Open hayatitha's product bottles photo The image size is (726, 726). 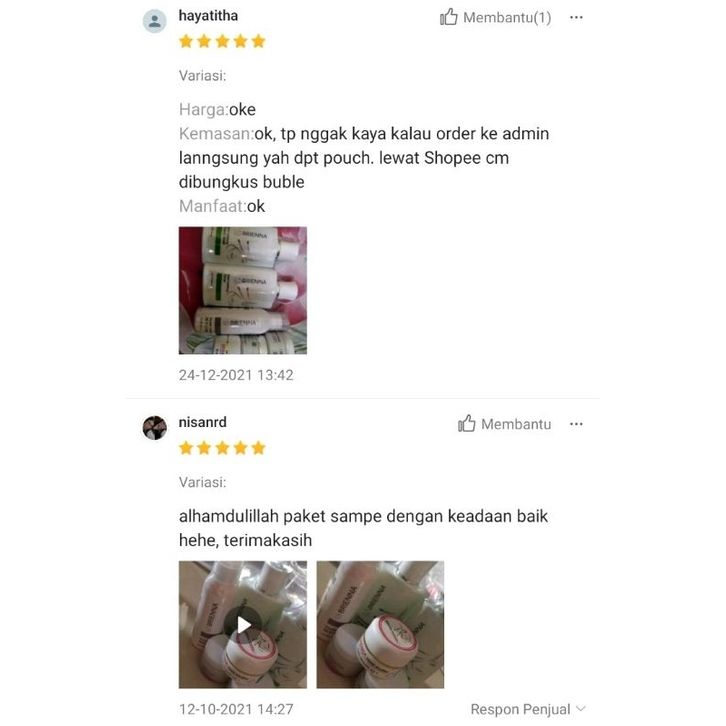click(x=243, y=290)
